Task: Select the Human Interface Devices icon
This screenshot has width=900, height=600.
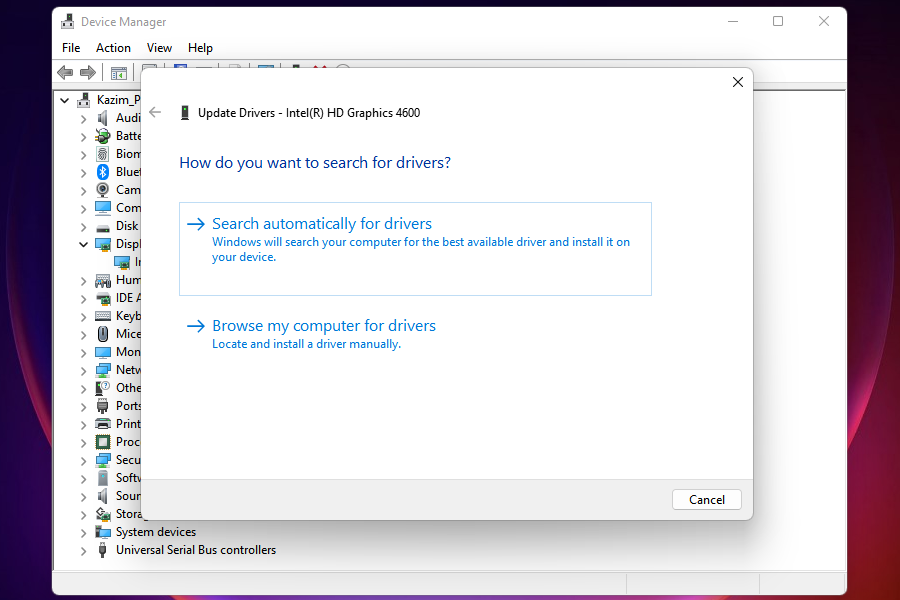Action: pyautogui.click(x=103, y=280)
